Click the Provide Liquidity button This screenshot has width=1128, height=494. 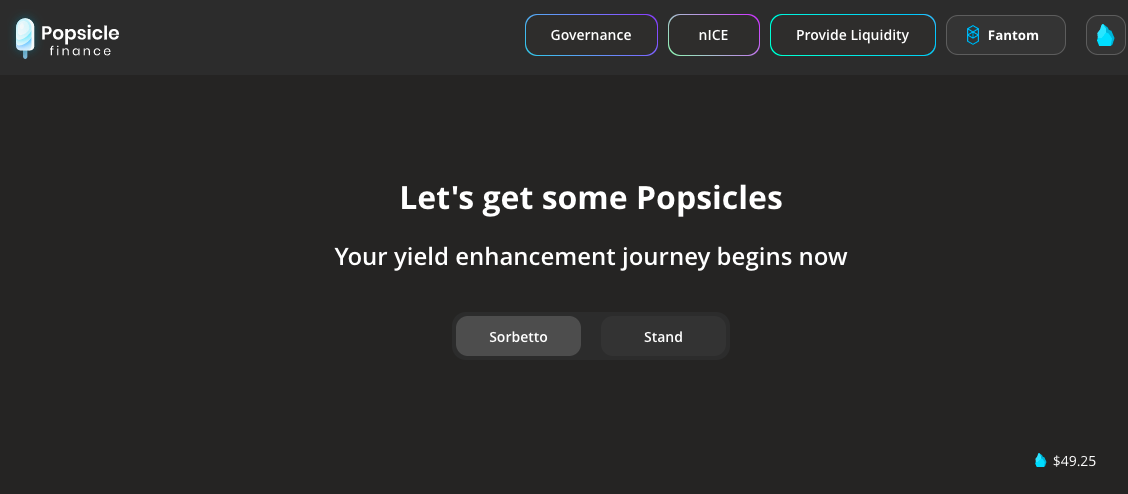click(852, 35)
